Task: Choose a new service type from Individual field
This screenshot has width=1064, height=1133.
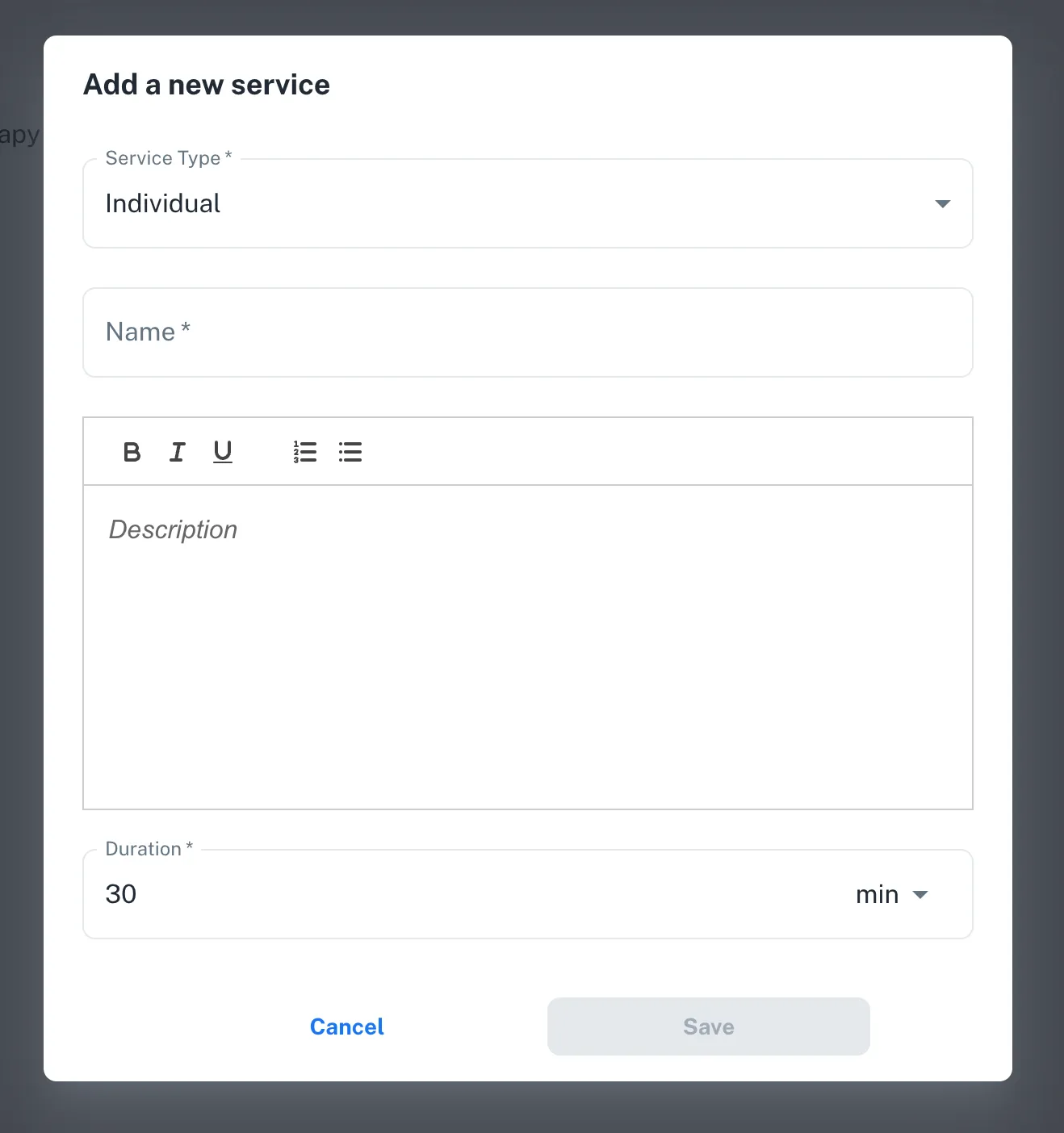Action: (527, 203)
